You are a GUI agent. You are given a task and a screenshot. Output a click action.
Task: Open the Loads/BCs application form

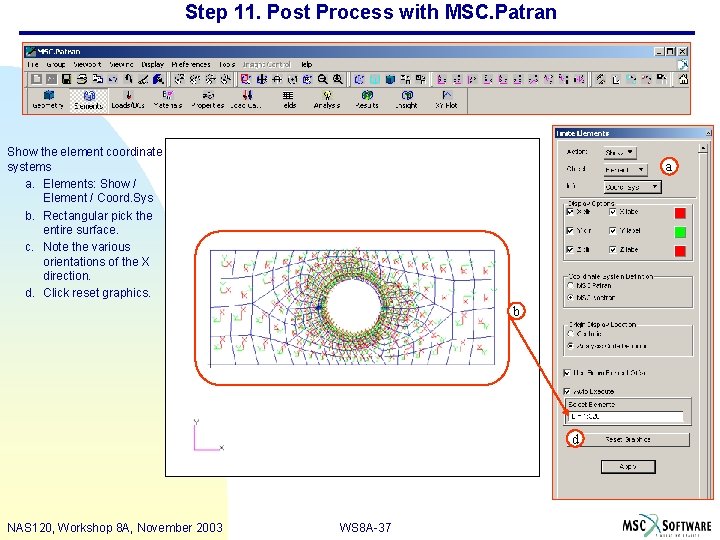point(128,100)
